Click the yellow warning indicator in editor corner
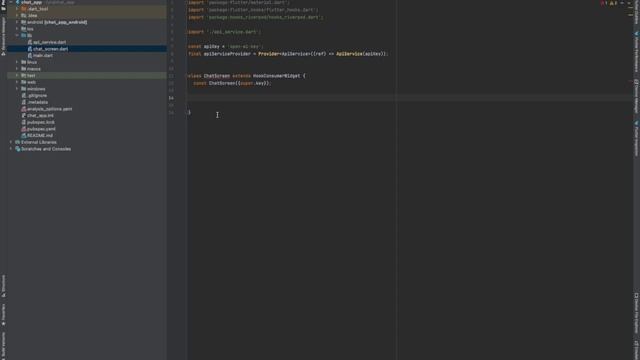640x360 pixels. point(613,3)
